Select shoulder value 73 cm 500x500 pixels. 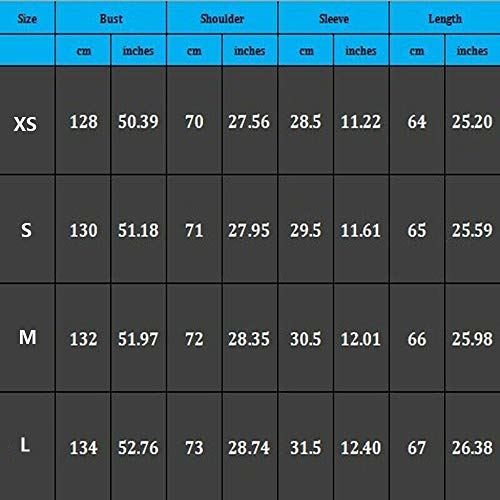tap(194, 448)
